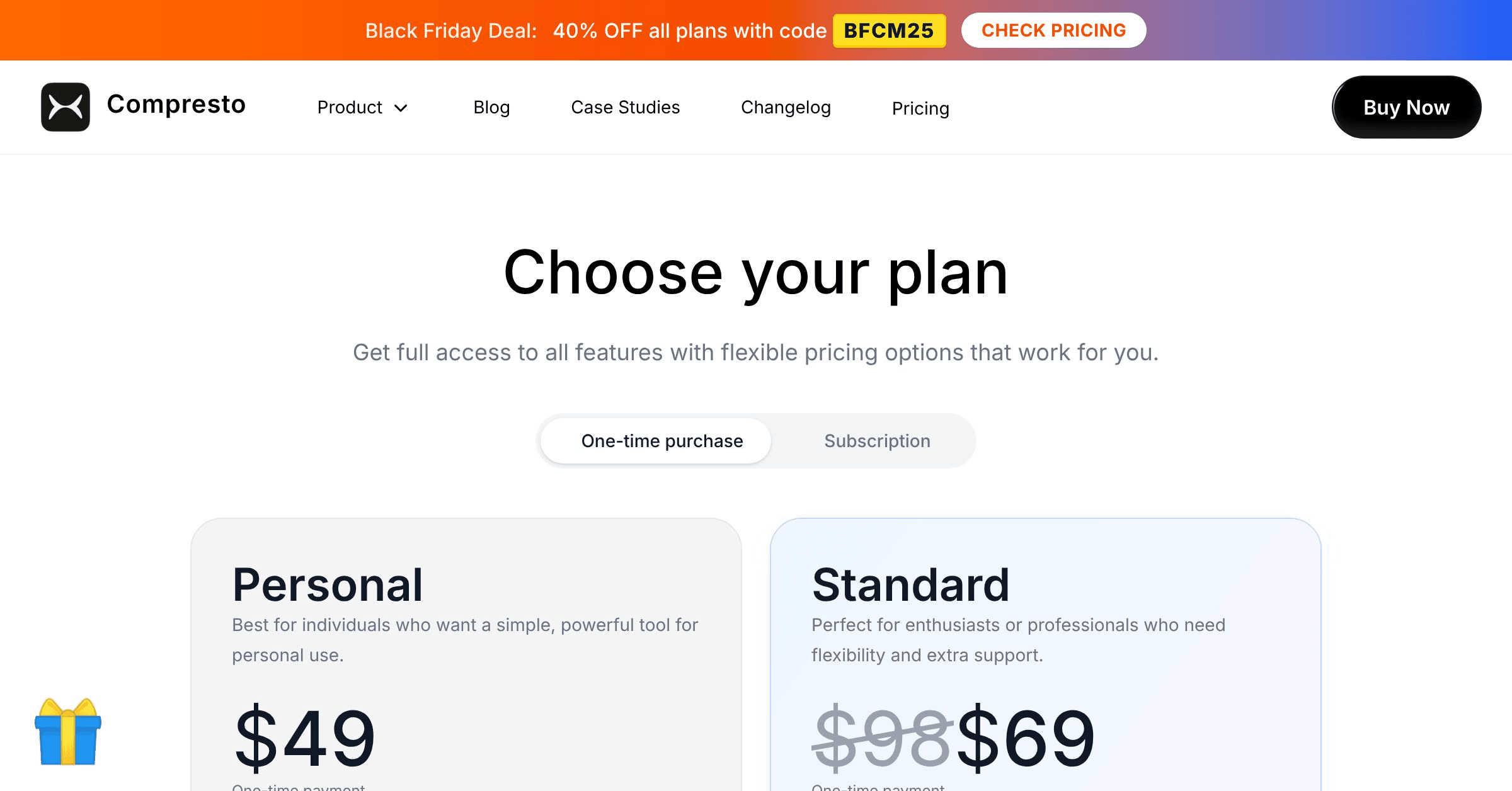This screenshot has width=1512, height=791.
Task: Click the BFCM25 promo code badge
Action: [x=889, y=31]
